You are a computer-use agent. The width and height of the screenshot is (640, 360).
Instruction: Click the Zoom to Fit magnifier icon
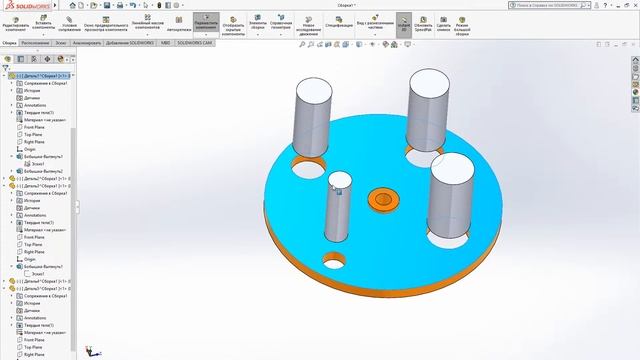tap(302, 44)
